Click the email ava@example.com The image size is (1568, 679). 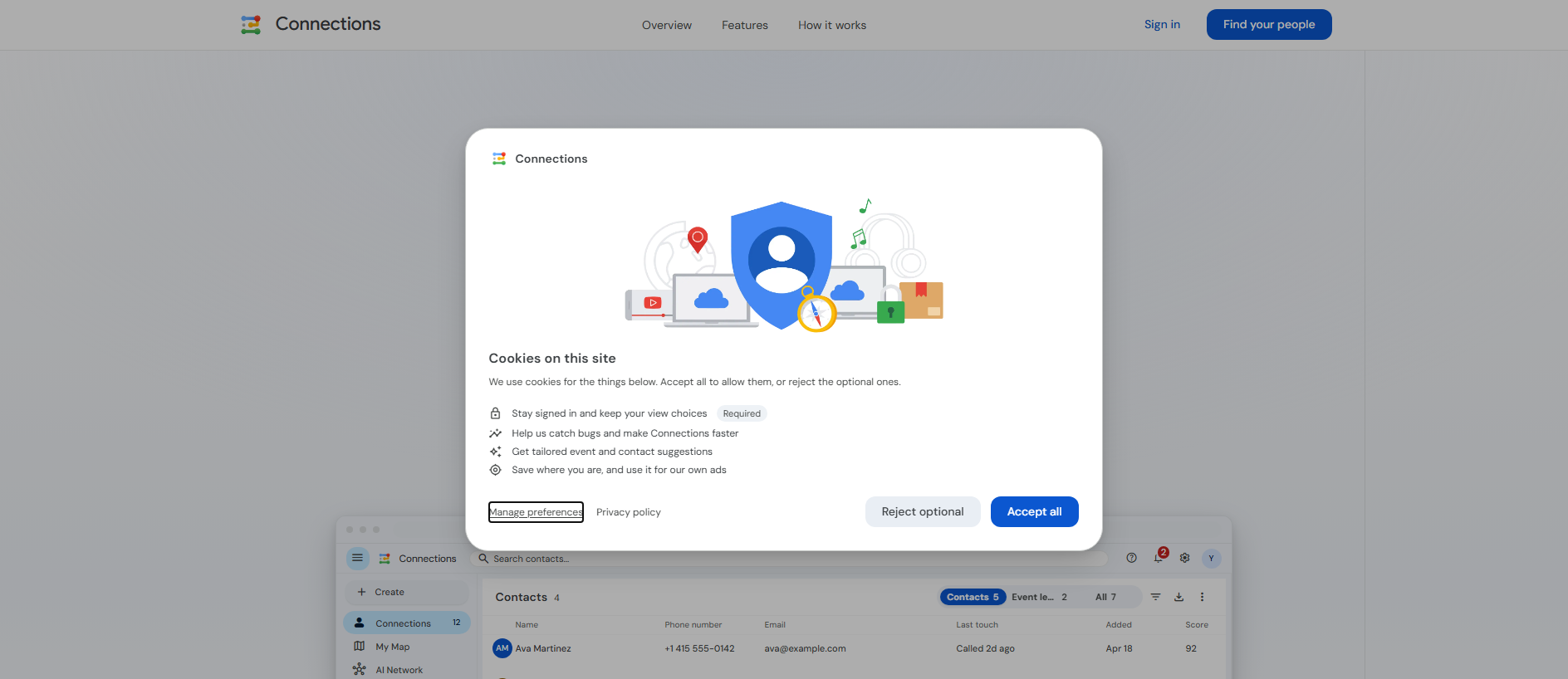pos(806,648)
